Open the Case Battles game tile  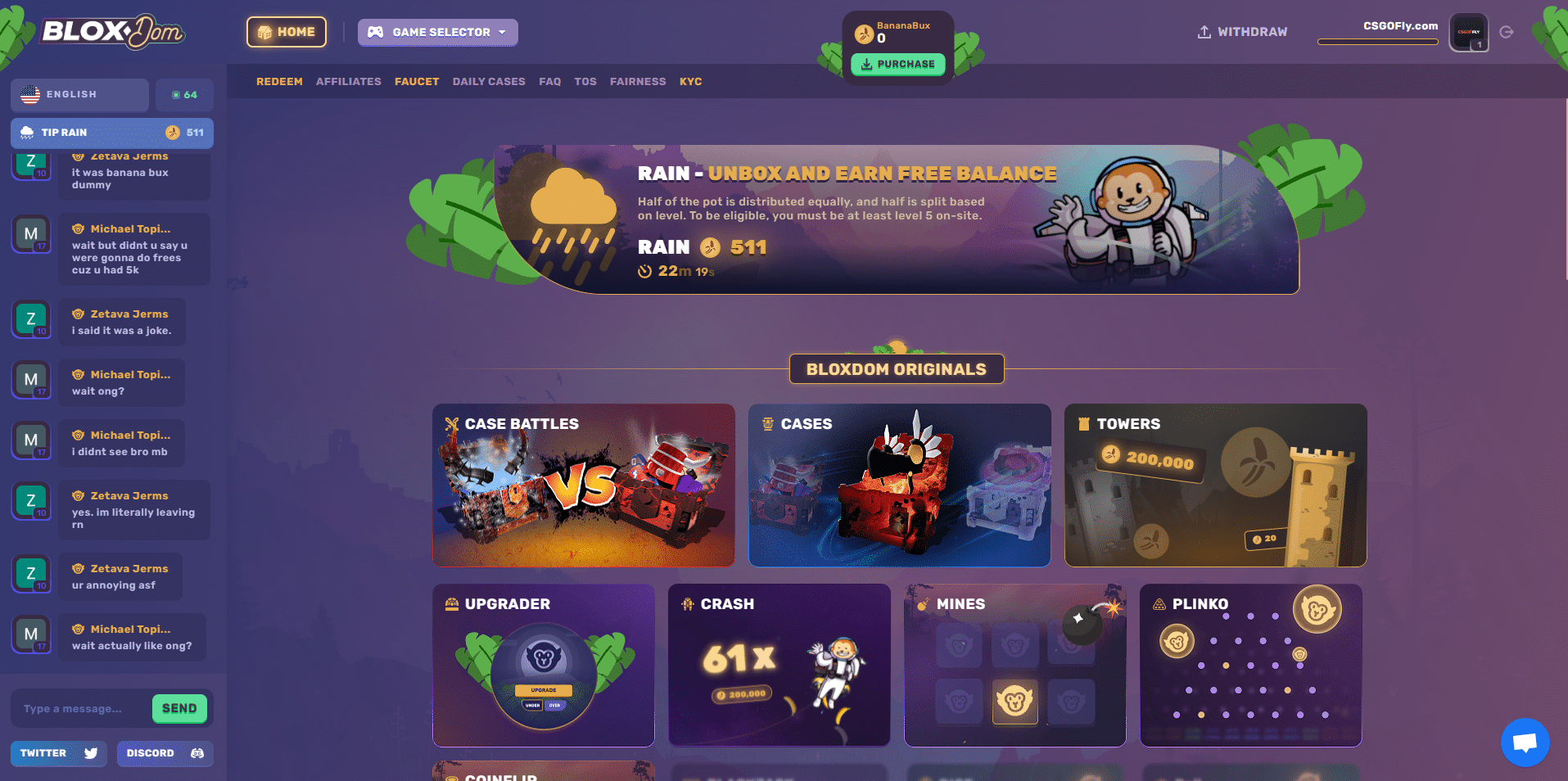(584, 485)
